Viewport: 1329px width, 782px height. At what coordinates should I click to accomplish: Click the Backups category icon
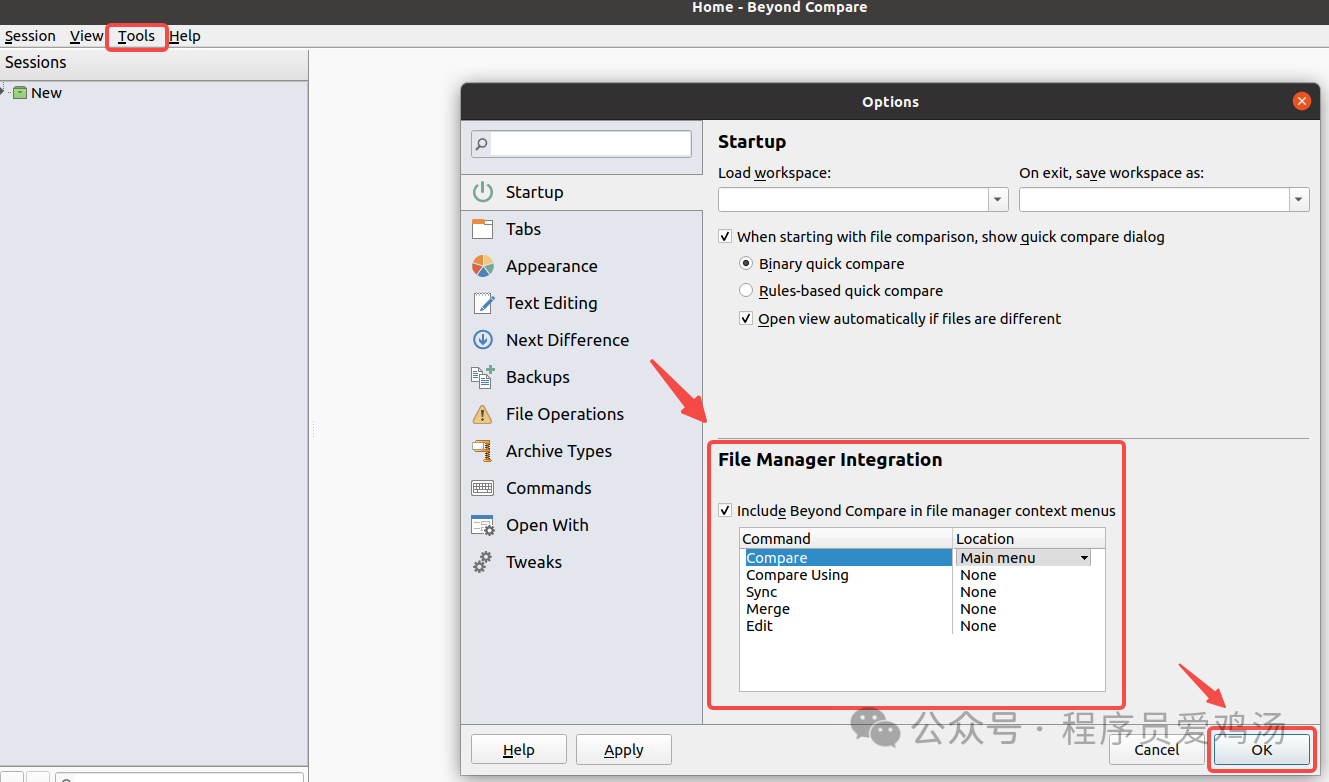(x=483, y=377)
